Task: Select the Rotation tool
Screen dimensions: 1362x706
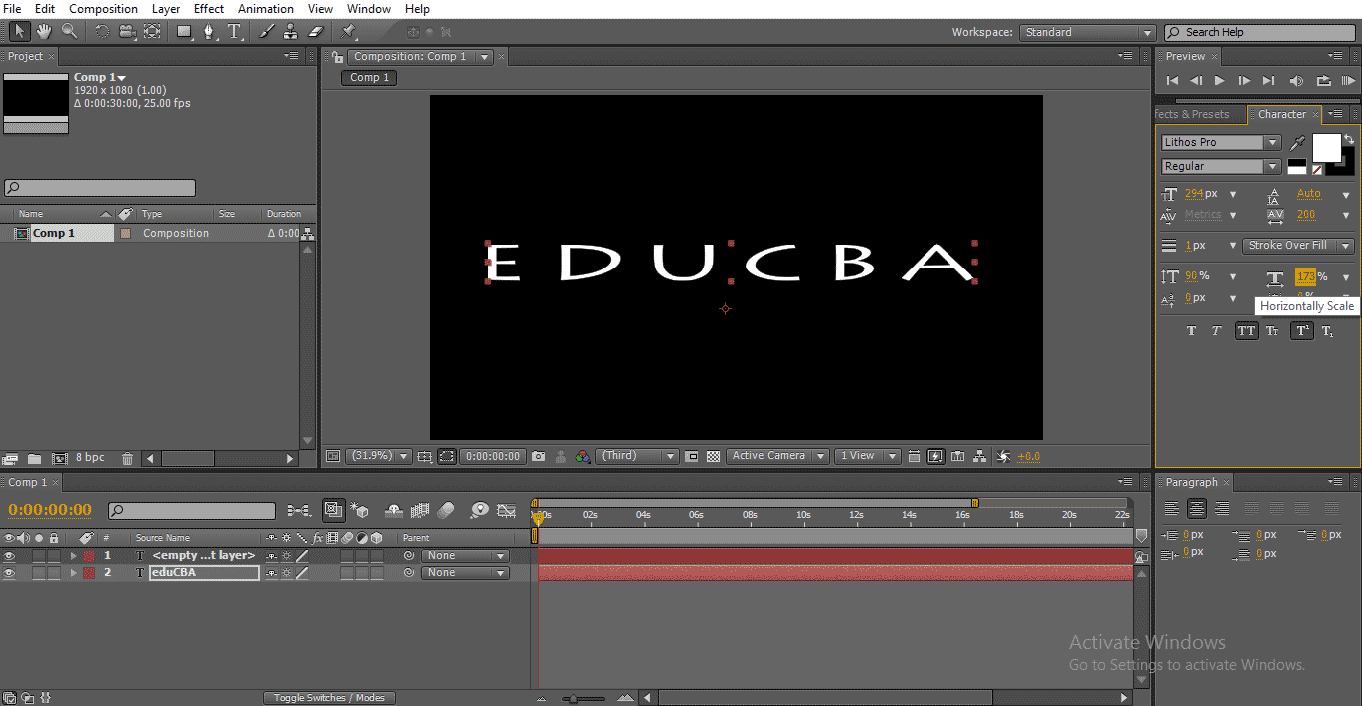Action: [102, 32]
